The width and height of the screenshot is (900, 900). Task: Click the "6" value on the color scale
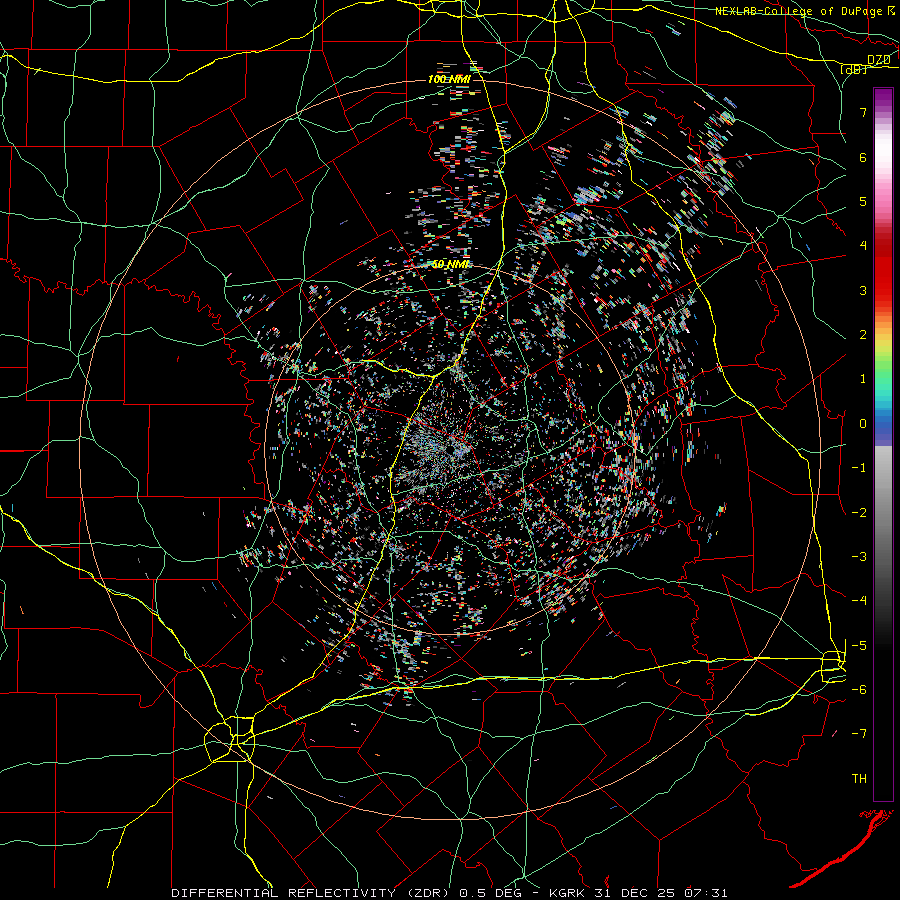863,157
